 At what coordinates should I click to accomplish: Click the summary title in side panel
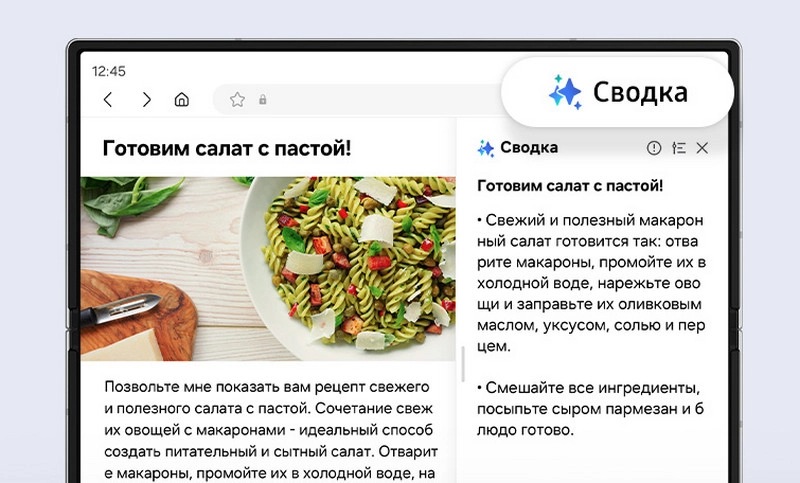570,186
